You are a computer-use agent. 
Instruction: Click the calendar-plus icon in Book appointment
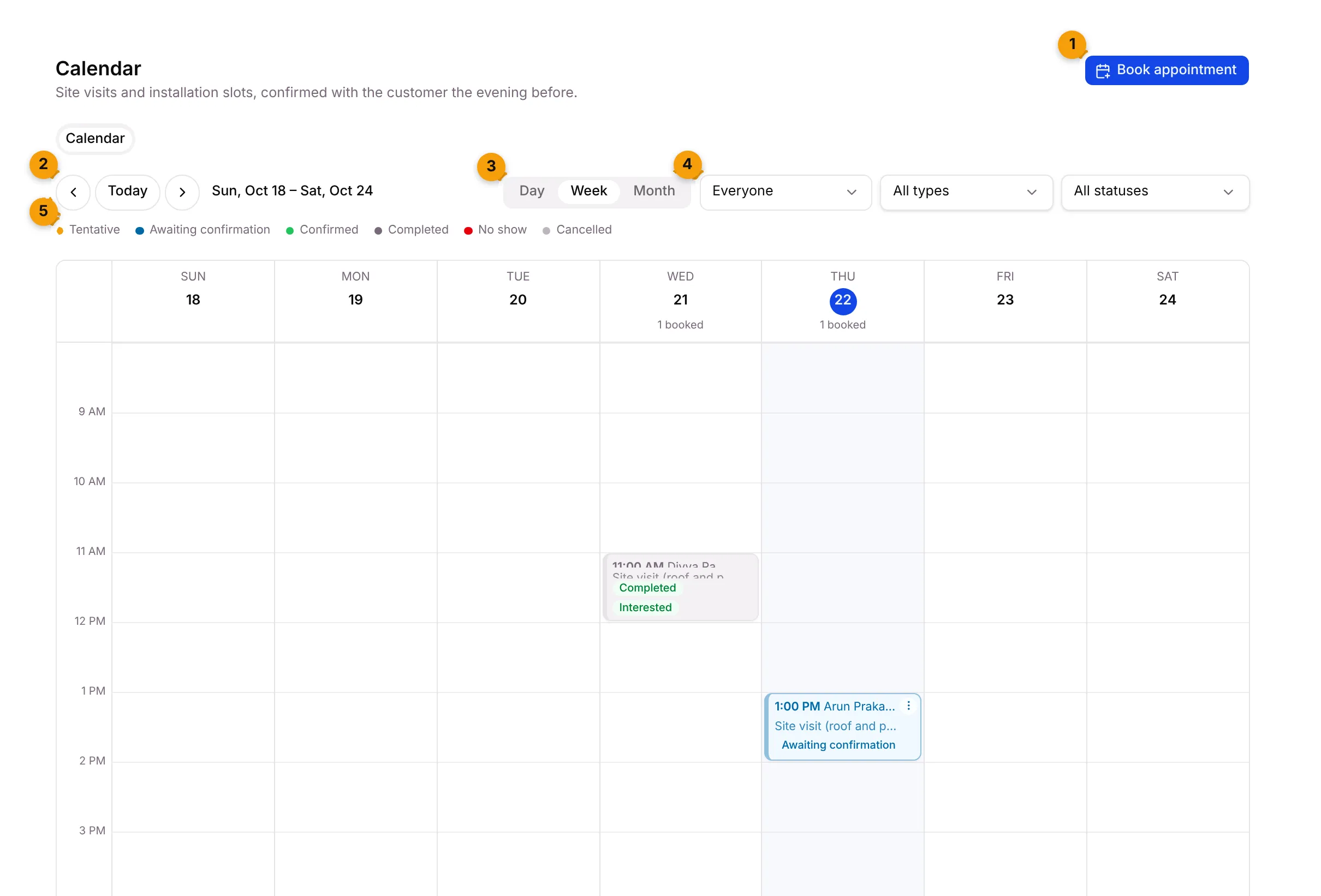1103,70
